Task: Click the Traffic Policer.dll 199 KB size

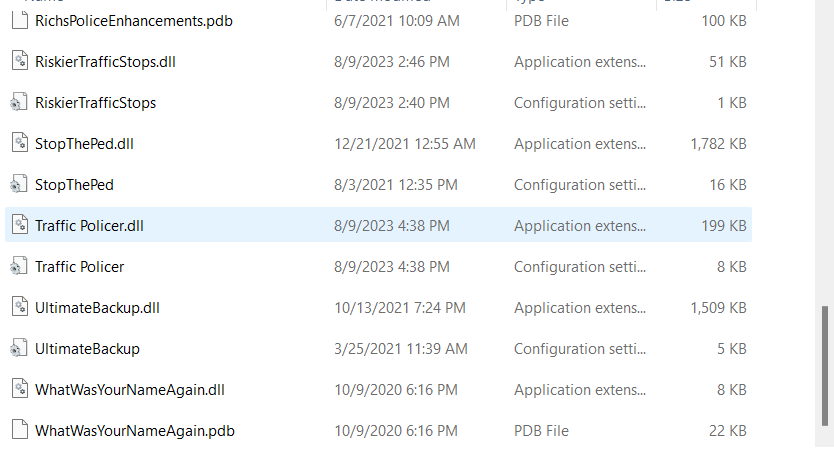Action: point(724,225)
